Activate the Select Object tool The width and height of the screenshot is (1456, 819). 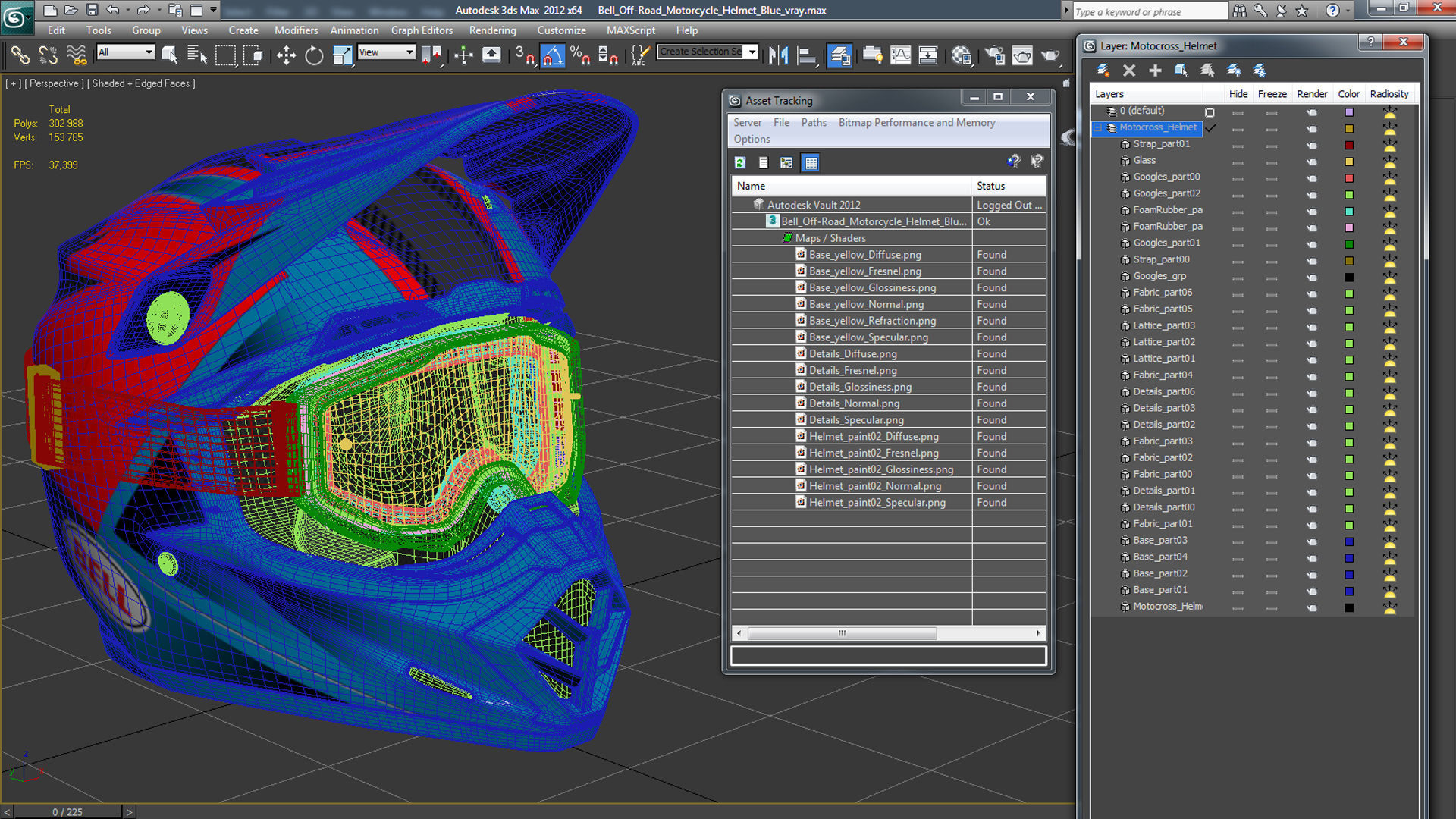pyautogui.click(x=169, y=55)
